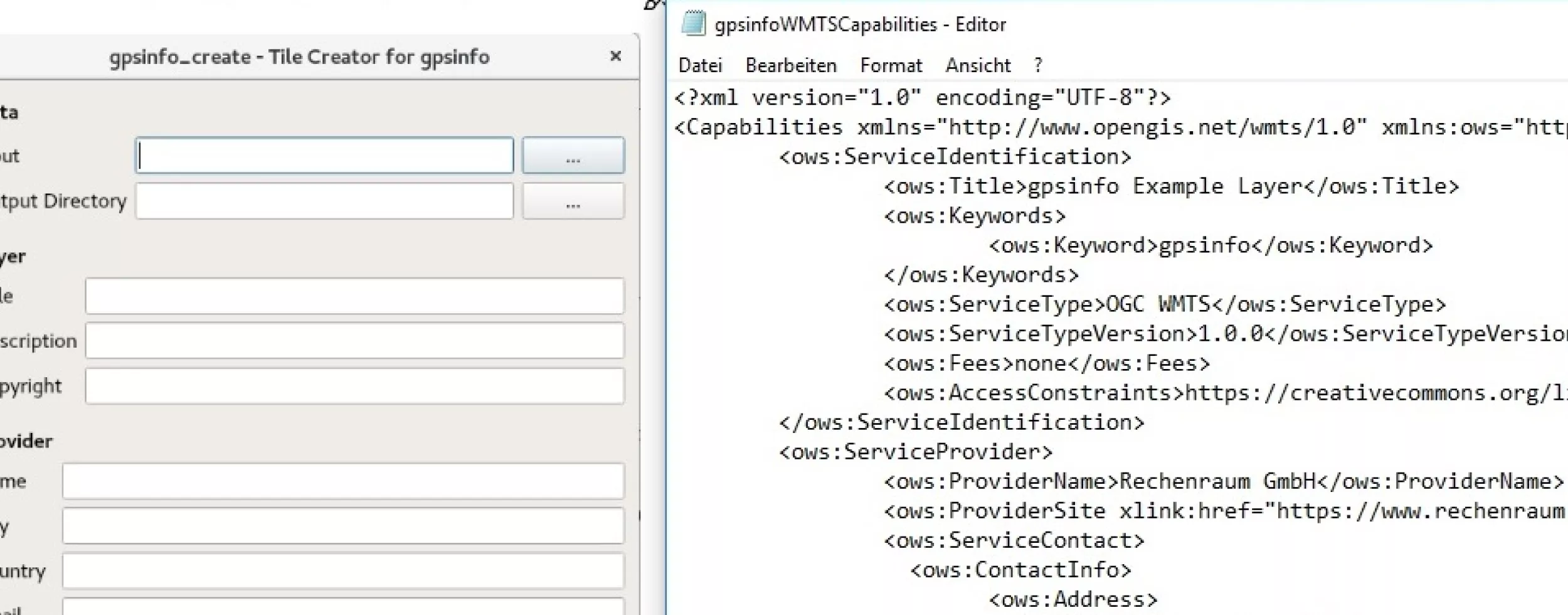
Task: Open the Ansicht menu
Action: click(978, 65)
